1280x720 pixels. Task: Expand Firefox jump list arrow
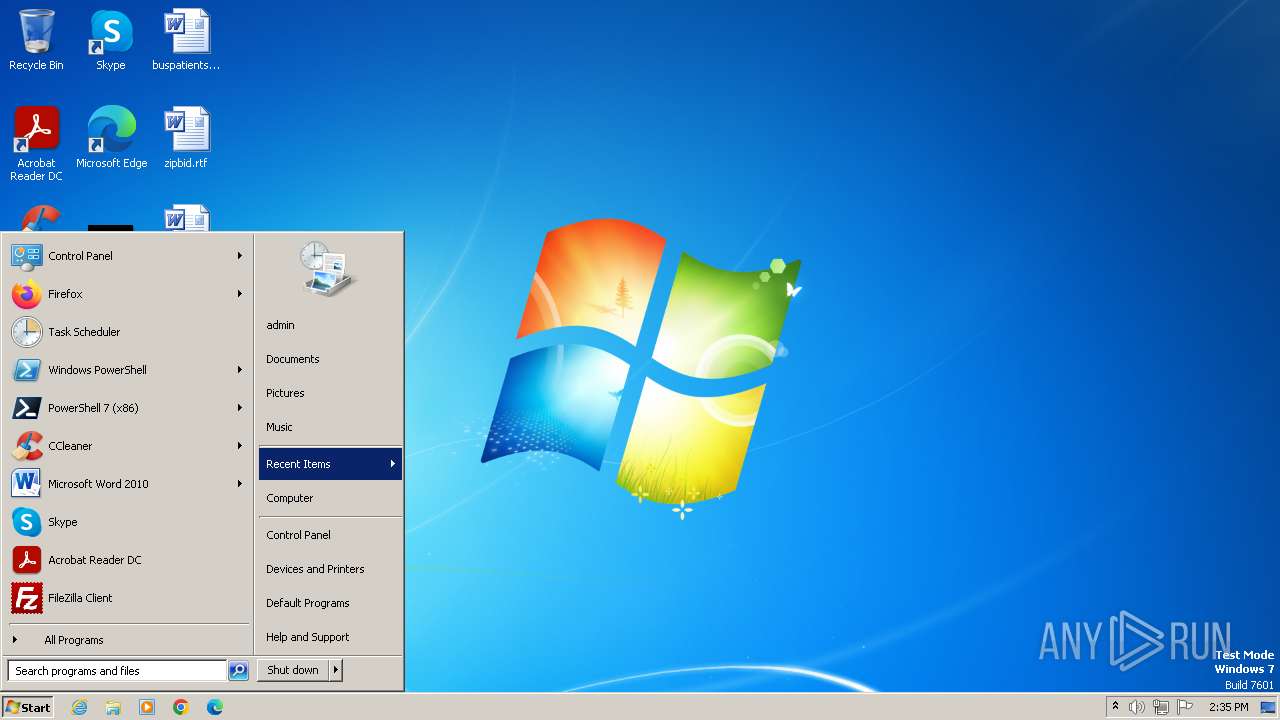(x=240, y=294)
